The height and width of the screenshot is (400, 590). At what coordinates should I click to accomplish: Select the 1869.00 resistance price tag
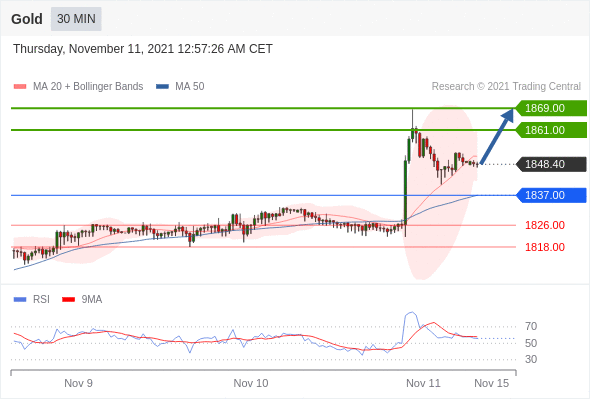point(551,108)
